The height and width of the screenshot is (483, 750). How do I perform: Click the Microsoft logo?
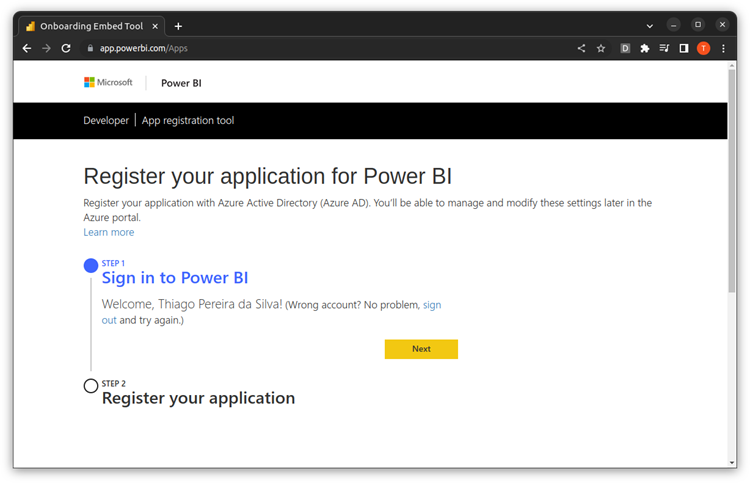(108, 83)
